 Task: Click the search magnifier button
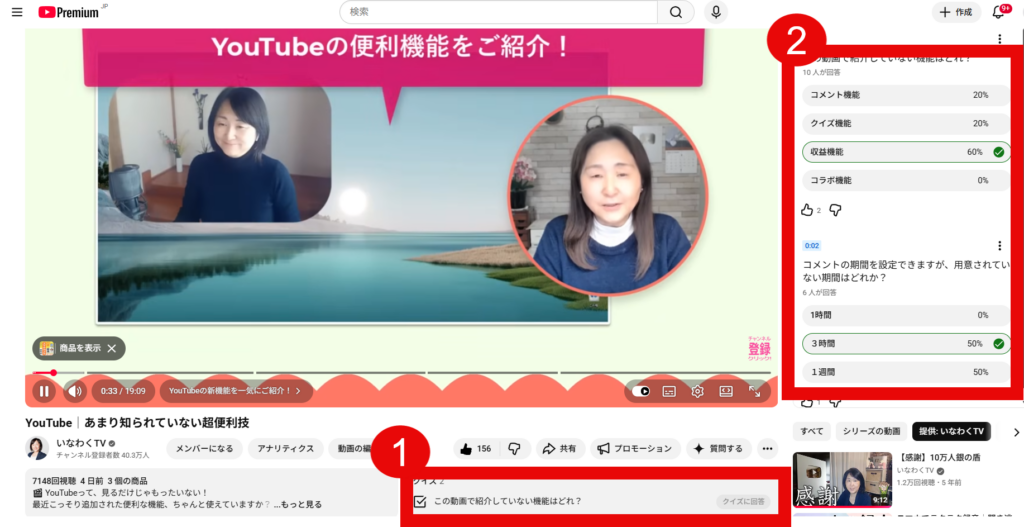tap(676, 12)
